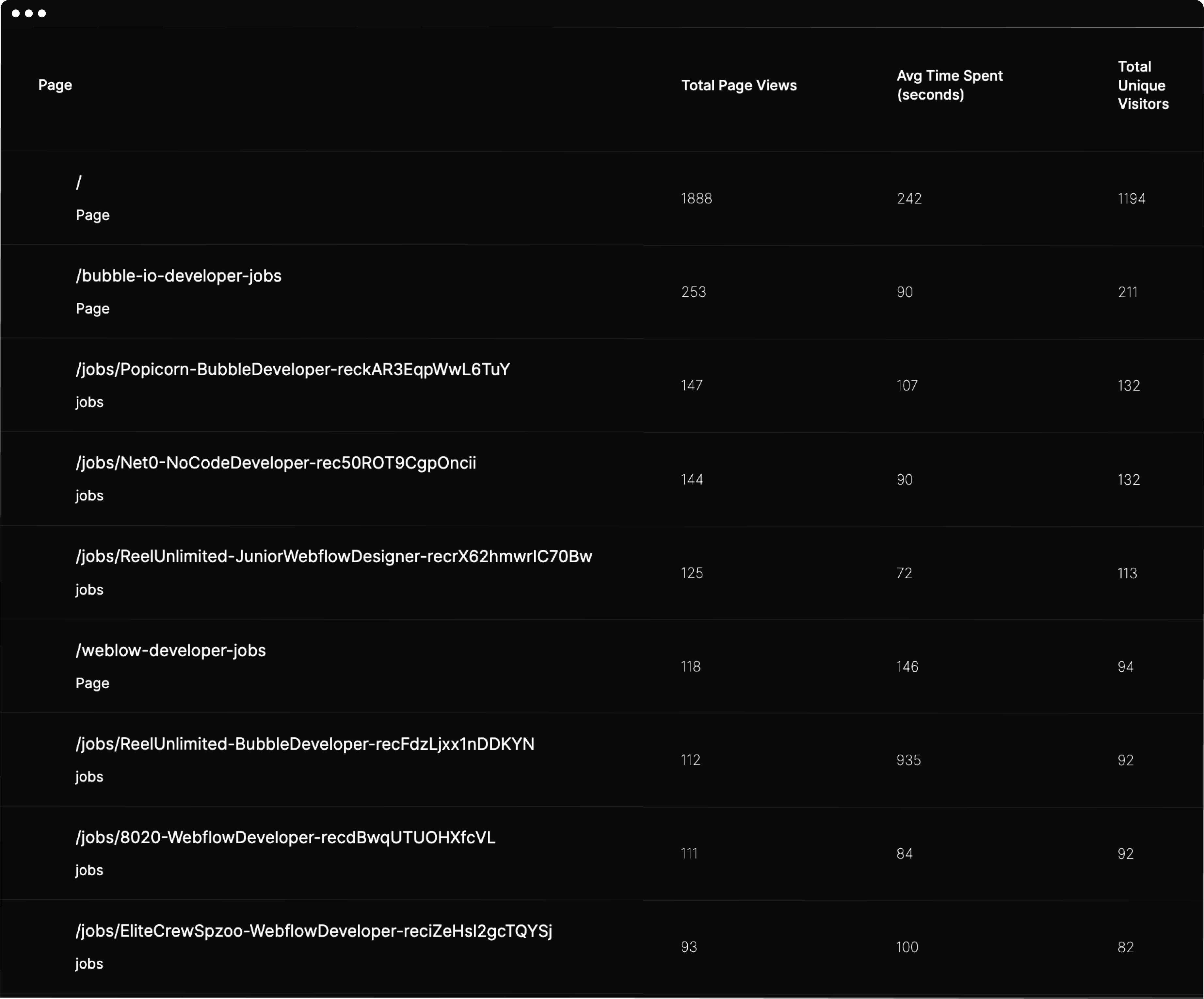1204x999 pixels.
Task: Open ReelUnlimited BubbleDeveloper job link
Action: [x=304, y=744]
